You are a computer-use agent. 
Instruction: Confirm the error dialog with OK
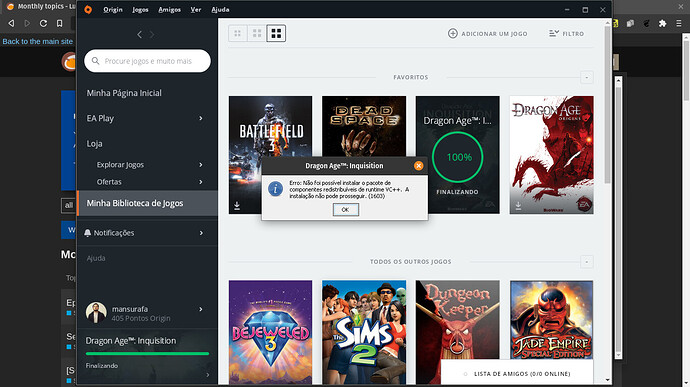pyautogui.click(x=345, y=210)
